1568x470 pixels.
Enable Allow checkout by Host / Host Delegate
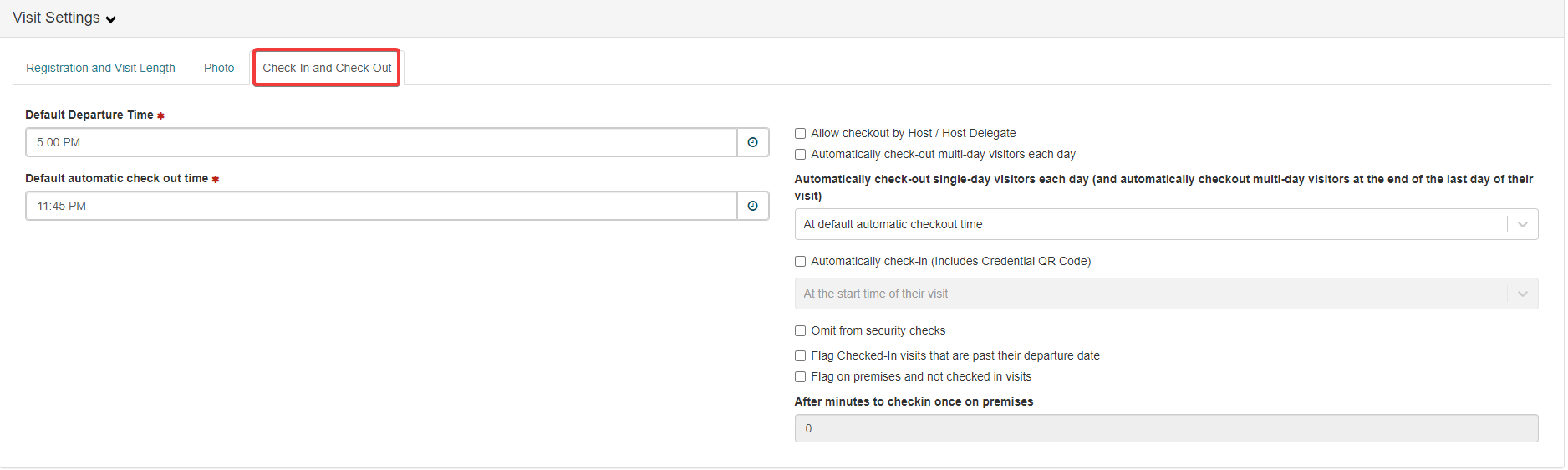click(800, 133)
